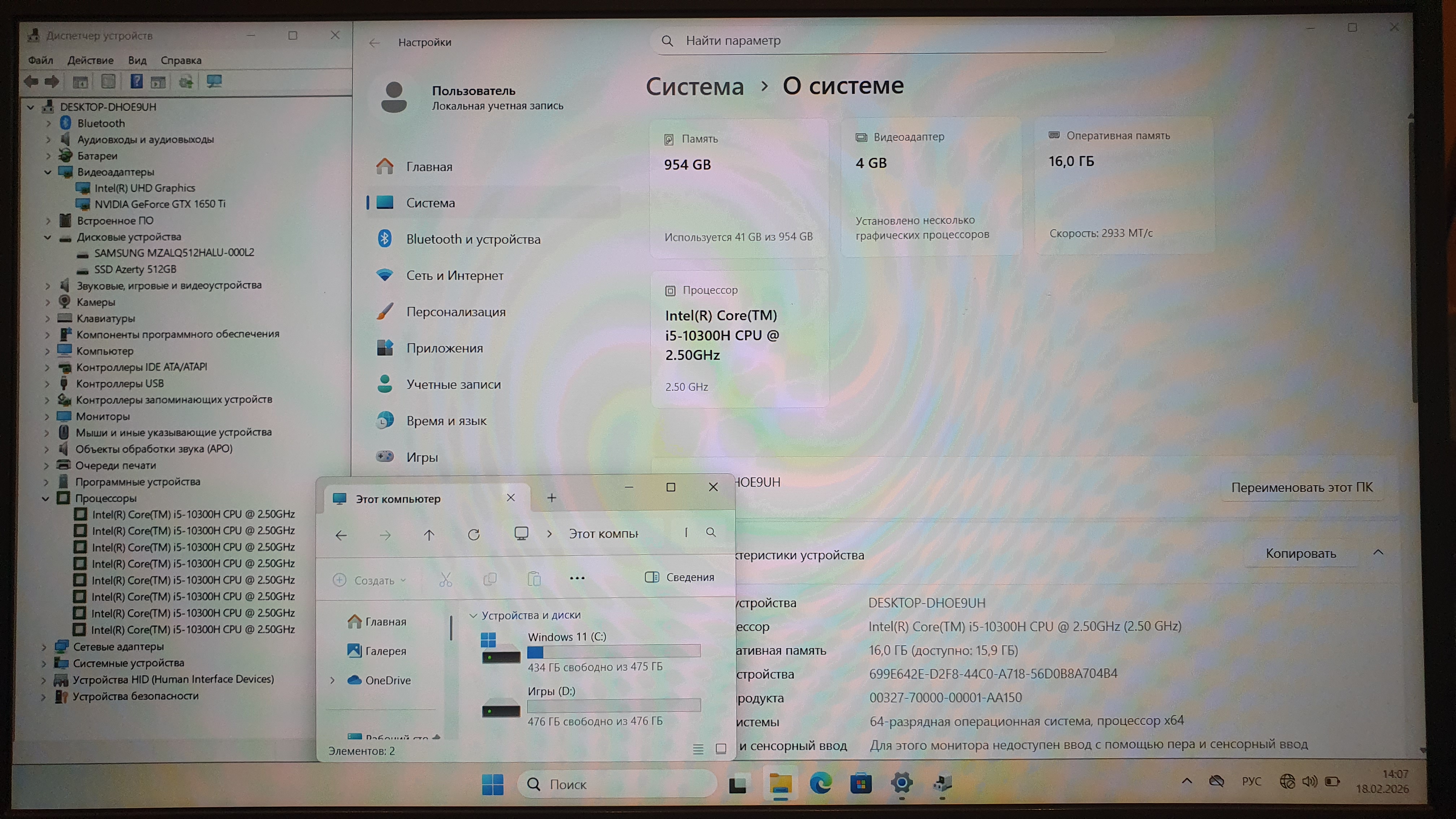Collapse the device characteristics section chevron
This screenshot has height=819, width=1456.
point(1378,553)
